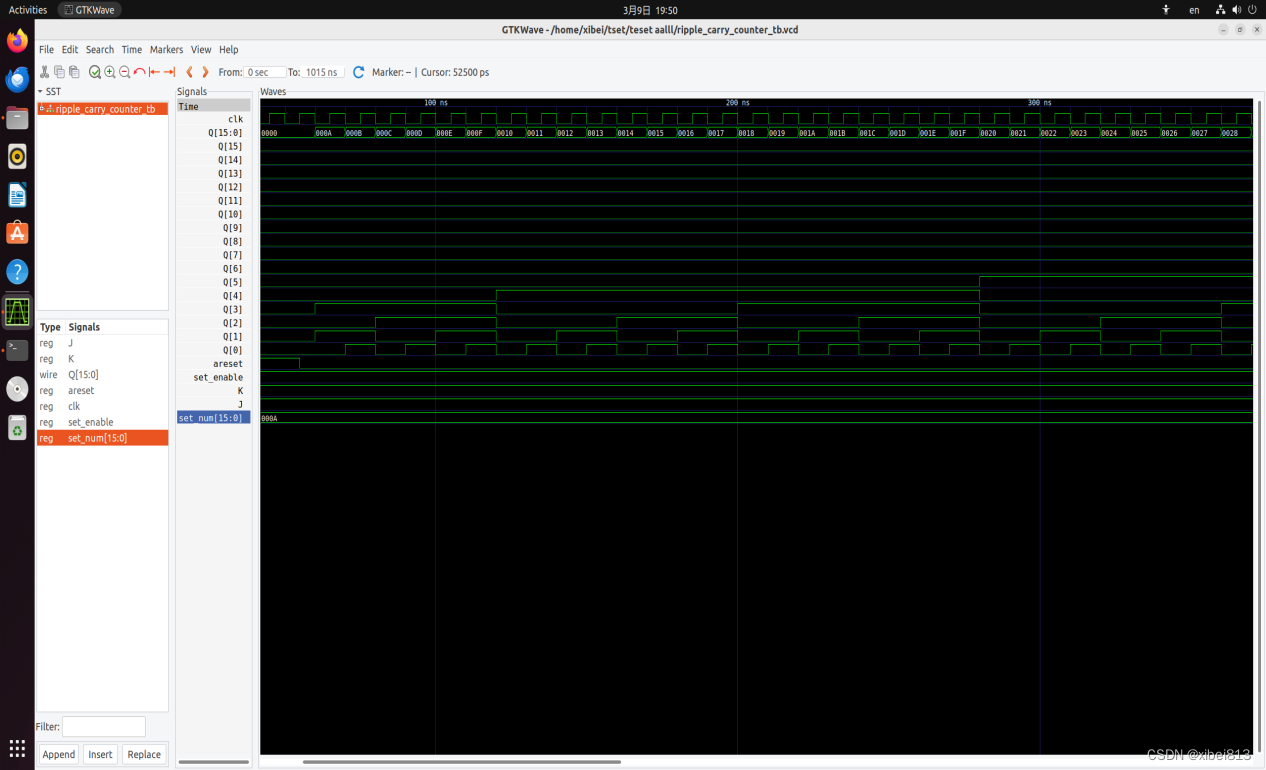The image size is (1266, 770).
Task: Open the en input language indicator
Action: point(1194,10)
